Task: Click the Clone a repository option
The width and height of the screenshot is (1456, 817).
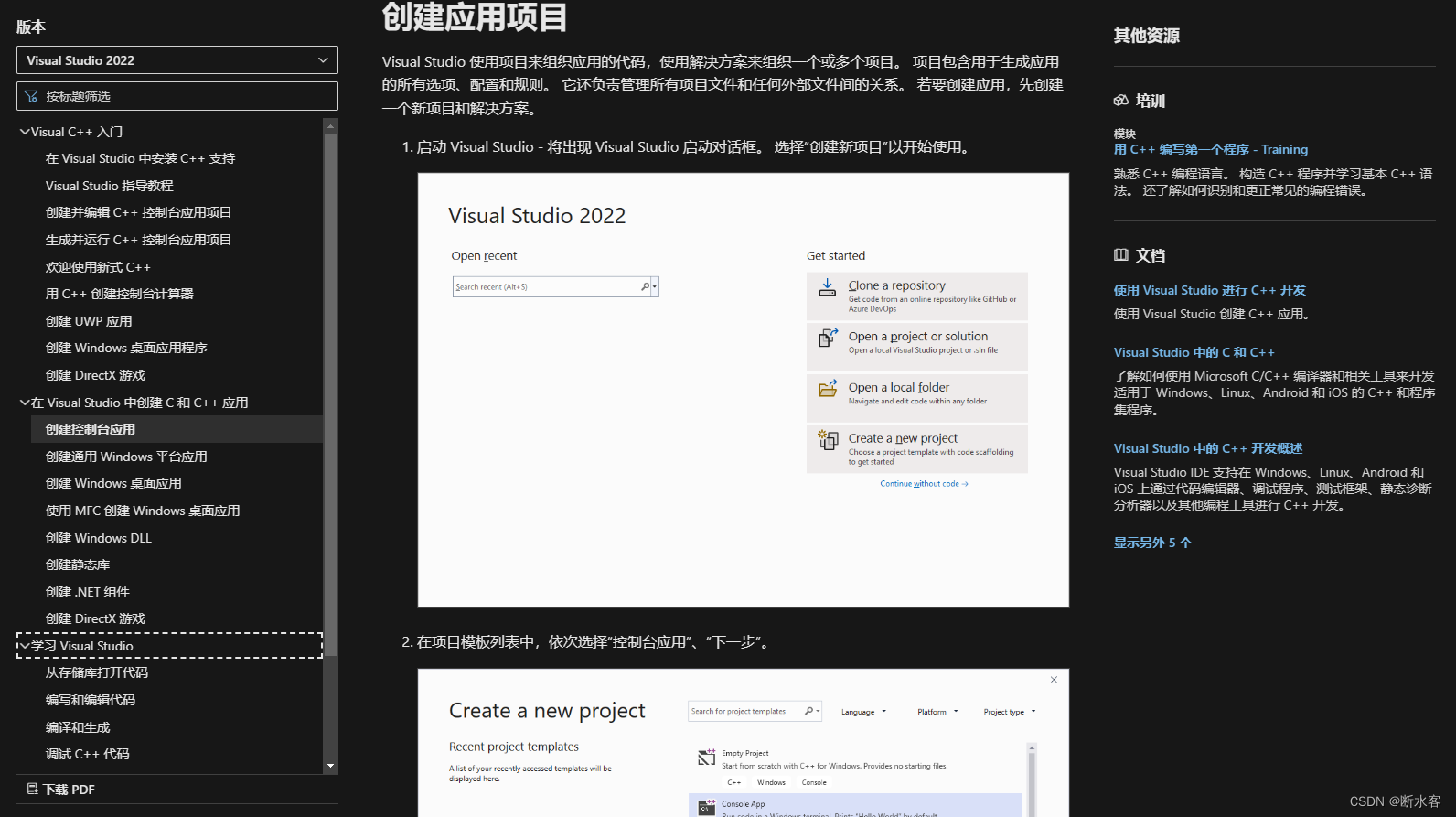Action: coord(916,296)
